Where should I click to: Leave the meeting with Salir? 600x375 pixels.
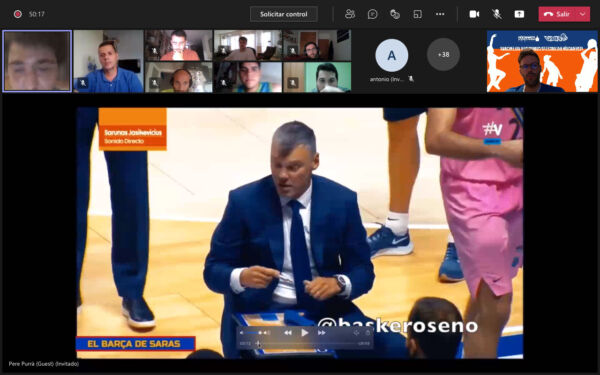click(557, 14)
